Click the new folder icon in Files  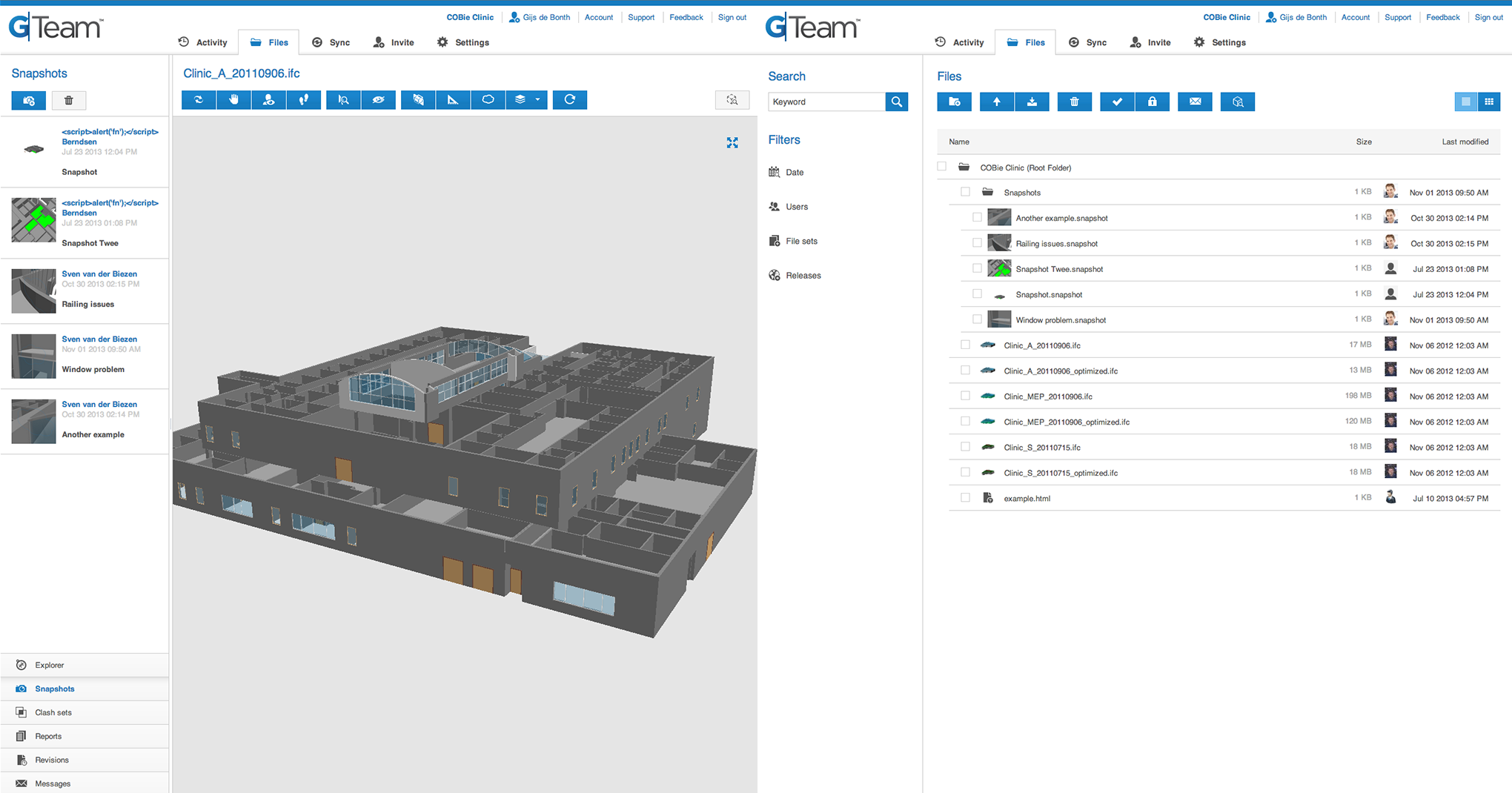click(x=954, y=102)
